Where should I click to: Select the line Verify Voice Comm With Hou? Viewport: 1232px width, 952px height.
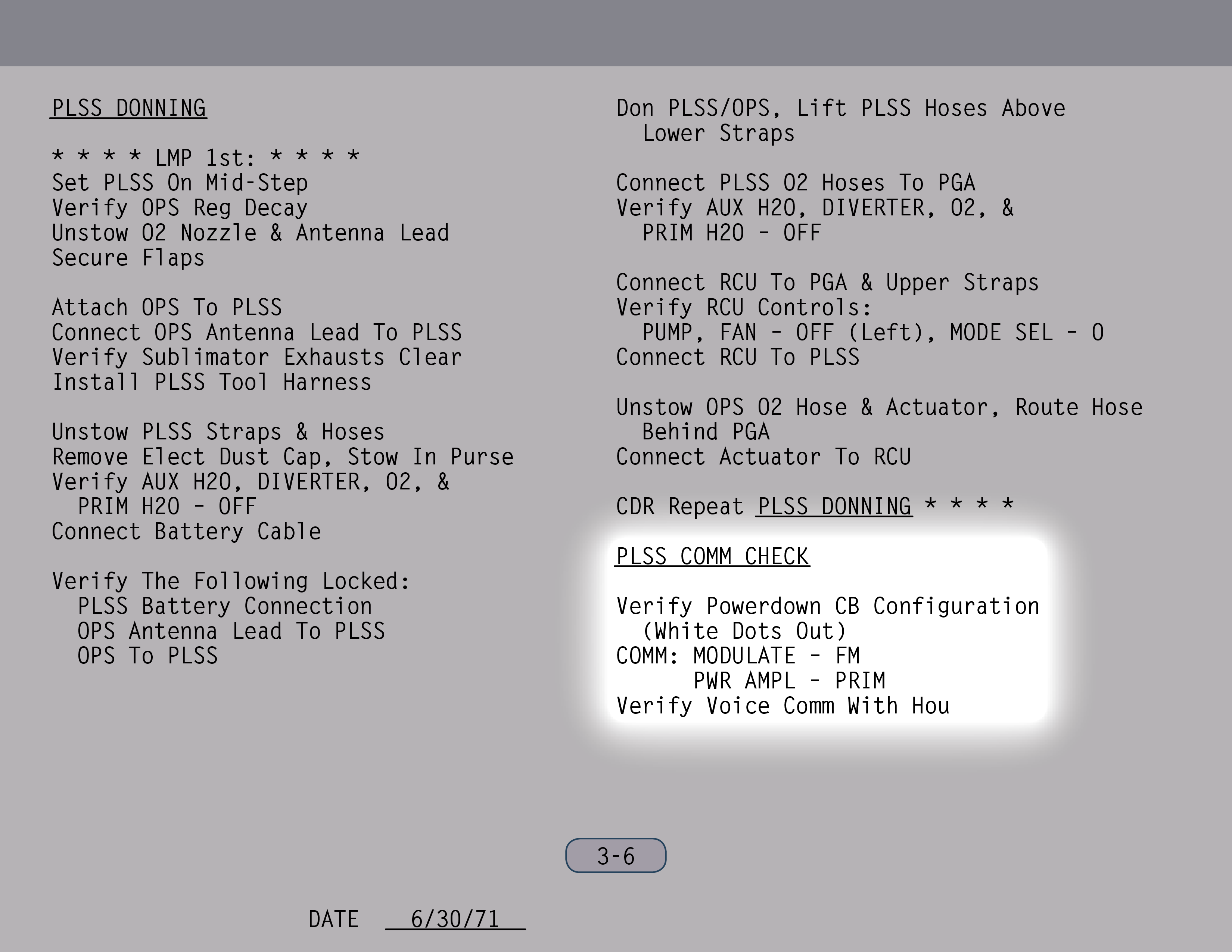click(783, 706)
